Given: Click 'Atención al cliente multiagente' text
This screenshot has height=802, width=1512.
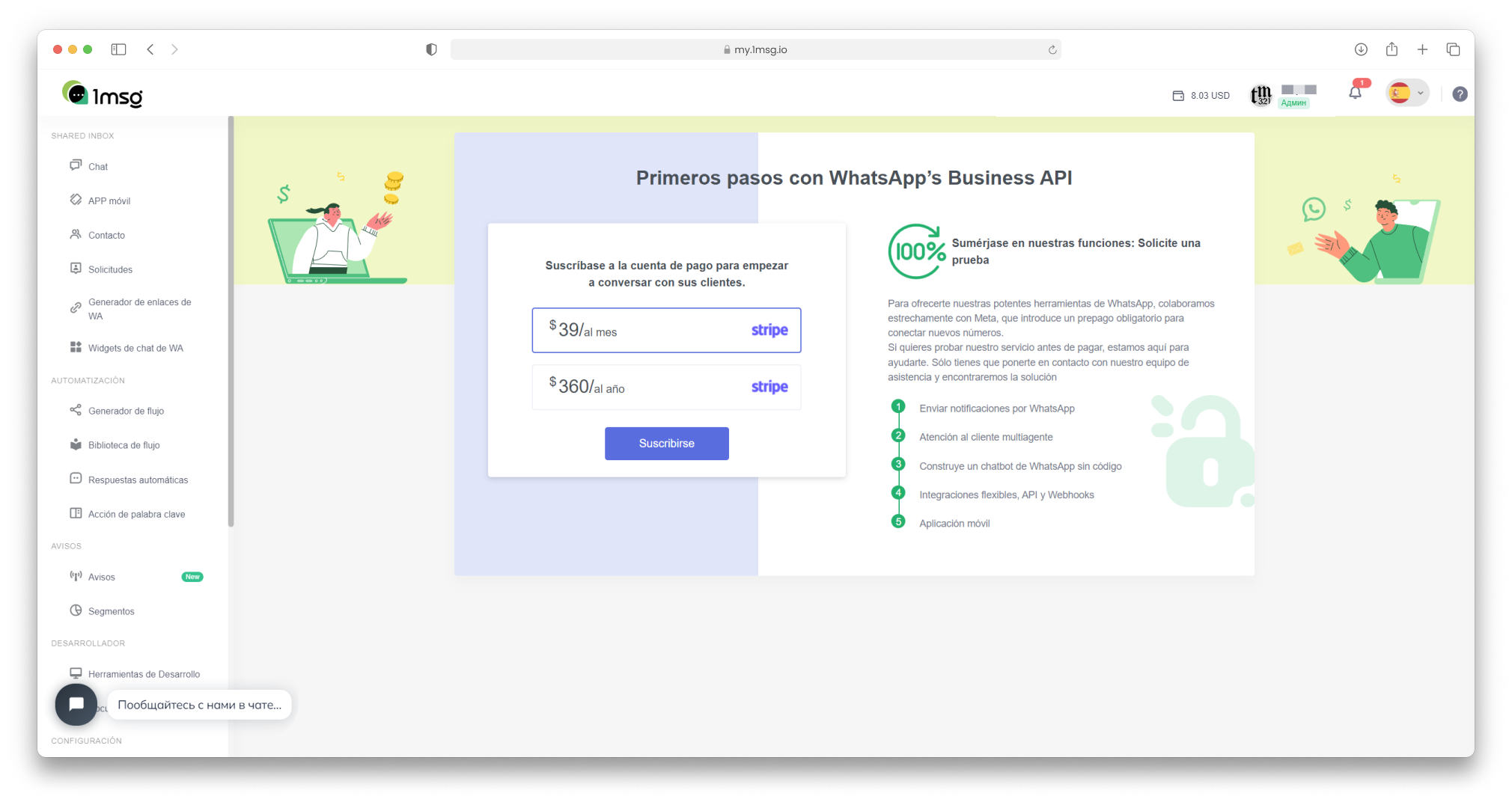Looking at the screenshot, I should coord(986,437).
